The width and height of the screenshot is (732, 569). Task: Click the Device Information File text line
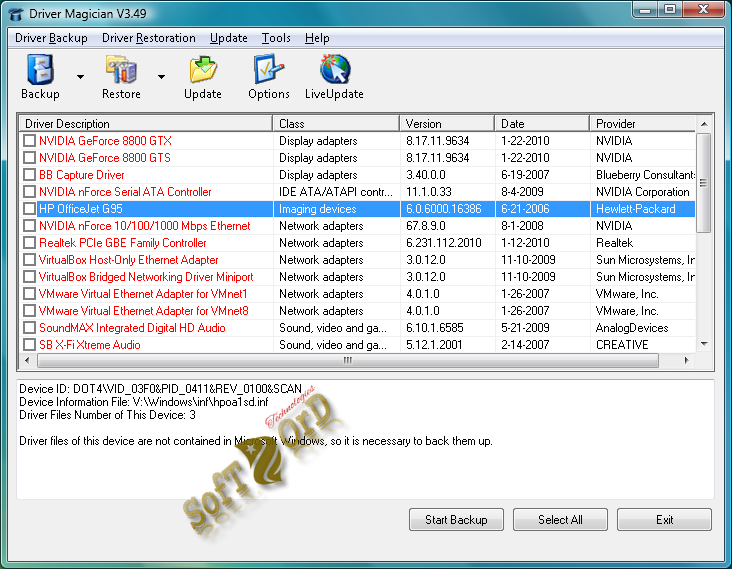[x=144, y=402]
